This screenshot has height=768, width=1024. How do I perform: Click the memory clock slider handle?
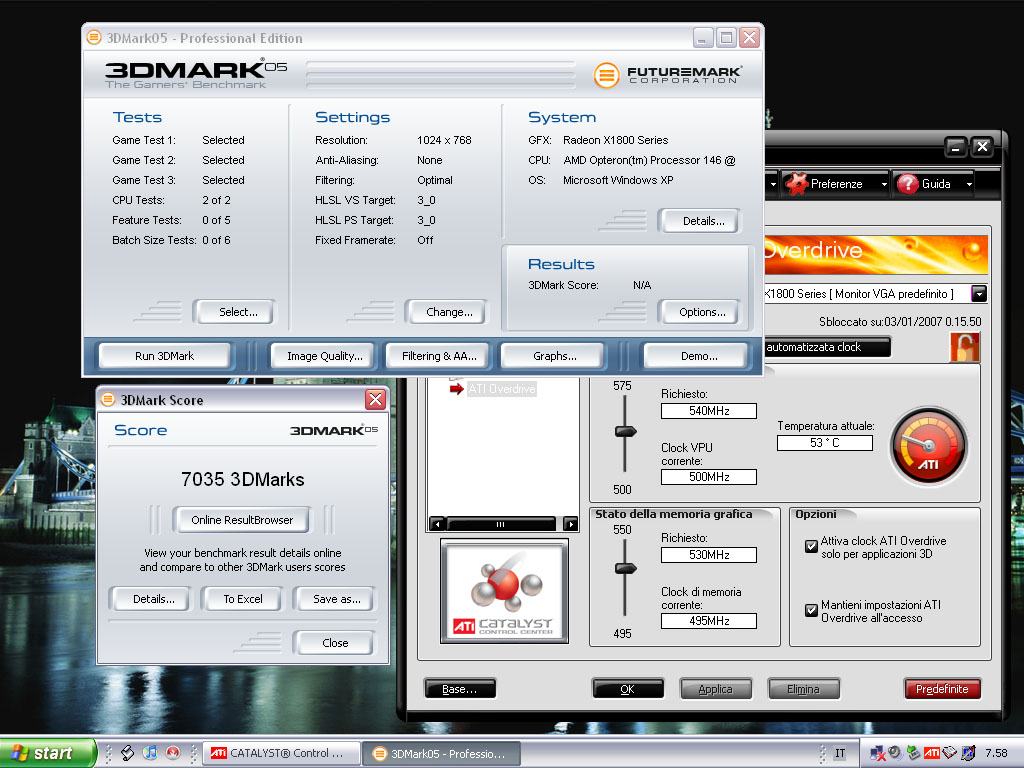pos(626,568)
